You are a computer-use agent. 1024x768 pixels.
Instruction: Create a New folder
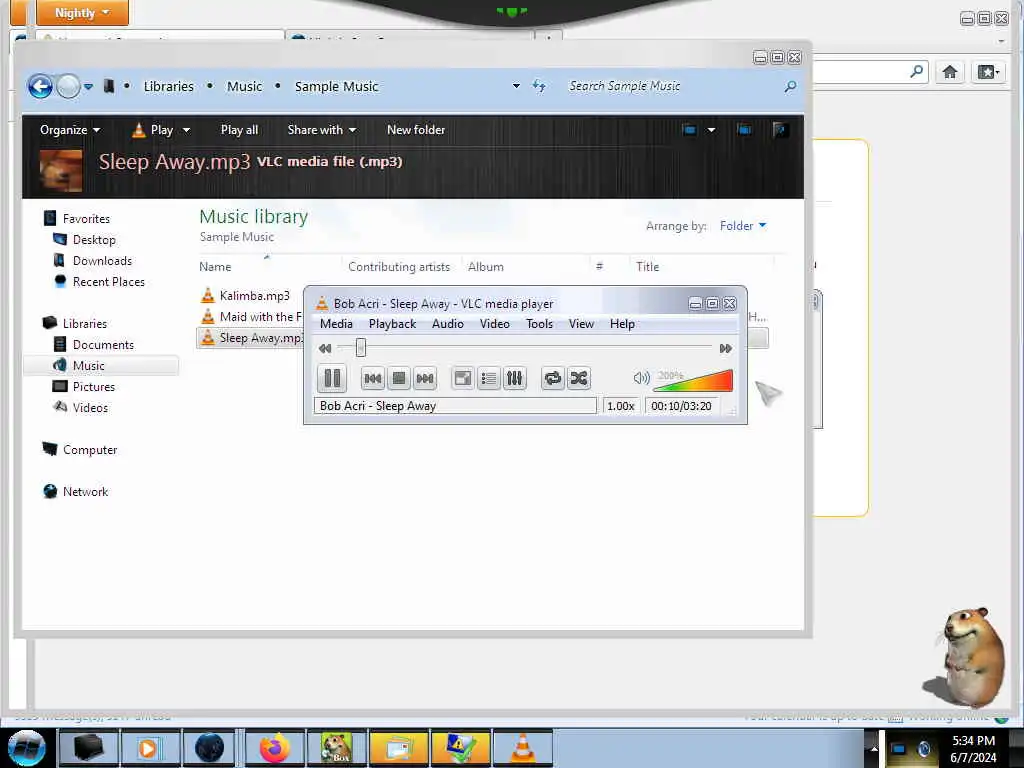click(415, 130)
